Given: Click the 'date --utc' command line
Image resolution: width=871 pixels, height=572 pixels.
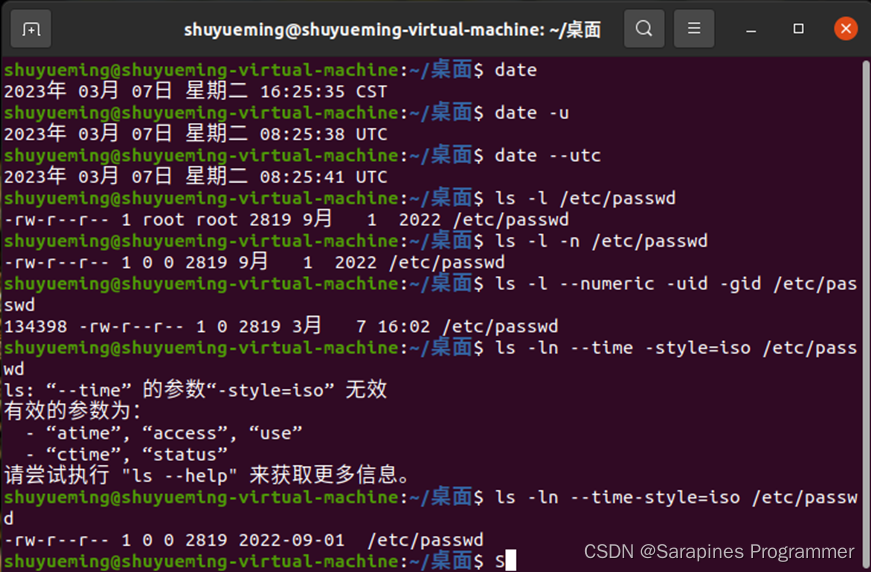Looking at the screenshot, I should click(302, 155).
